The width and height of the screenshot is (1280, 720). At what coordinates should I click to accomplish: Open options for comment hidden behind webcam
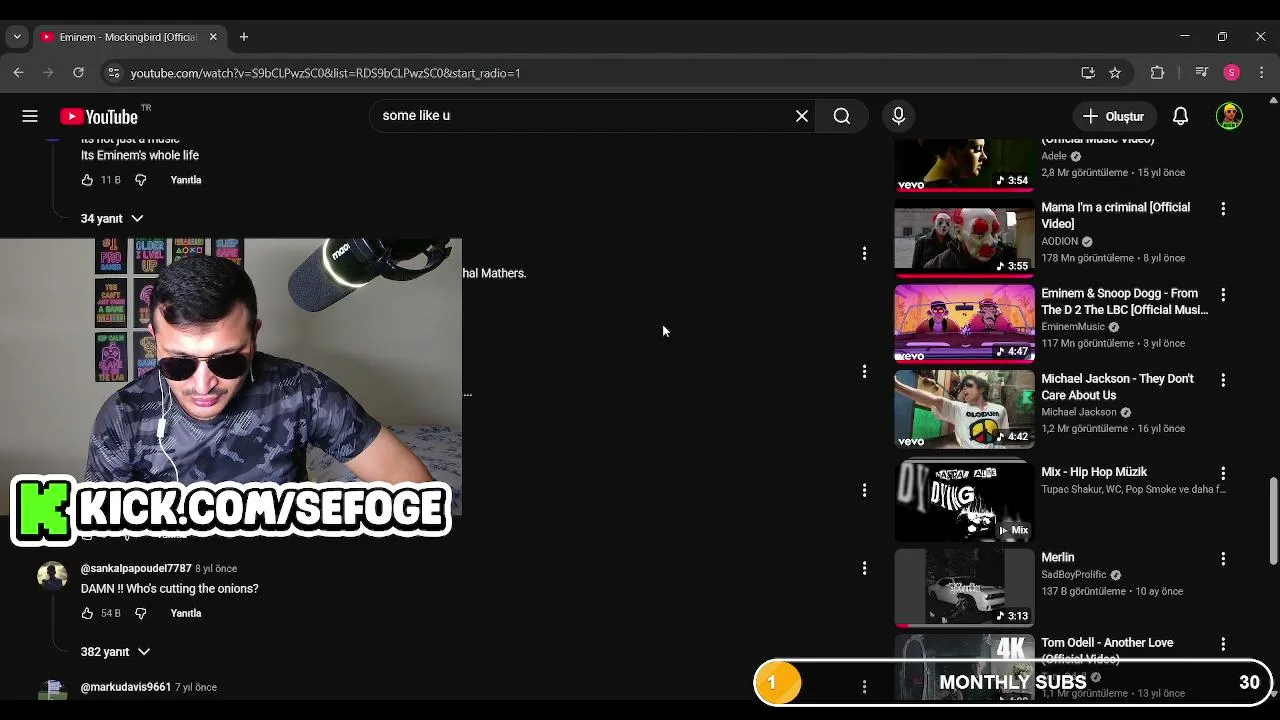(x=864, y=490)
